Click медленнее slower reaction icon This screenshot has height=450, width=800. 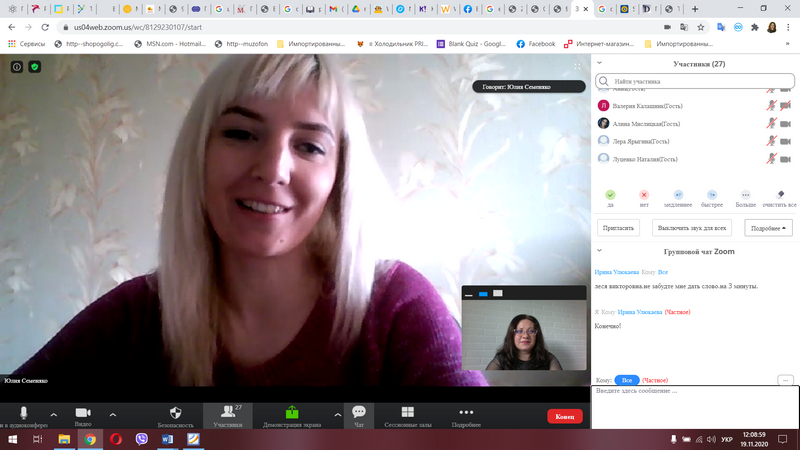click(x=678, y=195)
